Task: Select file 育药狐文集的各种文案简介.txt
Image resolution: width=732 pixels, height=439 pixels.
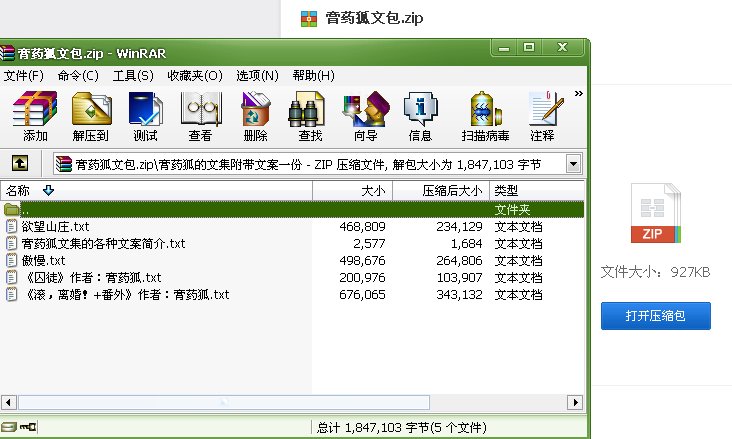Action: pos(103,243)
